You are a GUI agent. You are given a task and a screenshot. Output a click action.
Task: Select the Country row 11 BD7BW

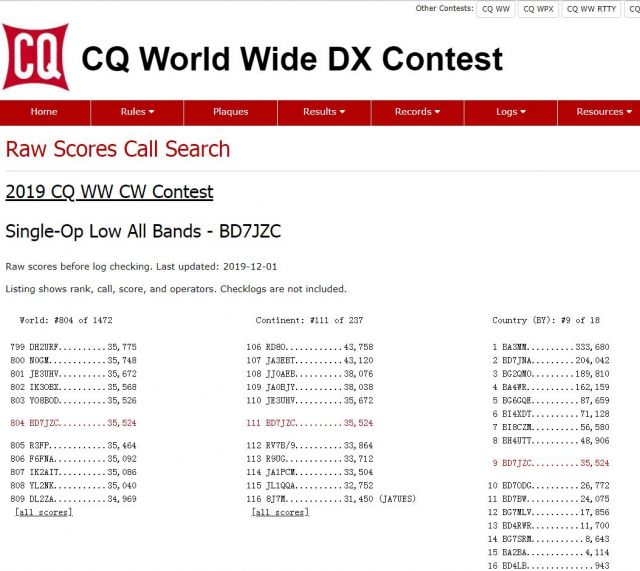pyautogui.click(x=549, y=499)
